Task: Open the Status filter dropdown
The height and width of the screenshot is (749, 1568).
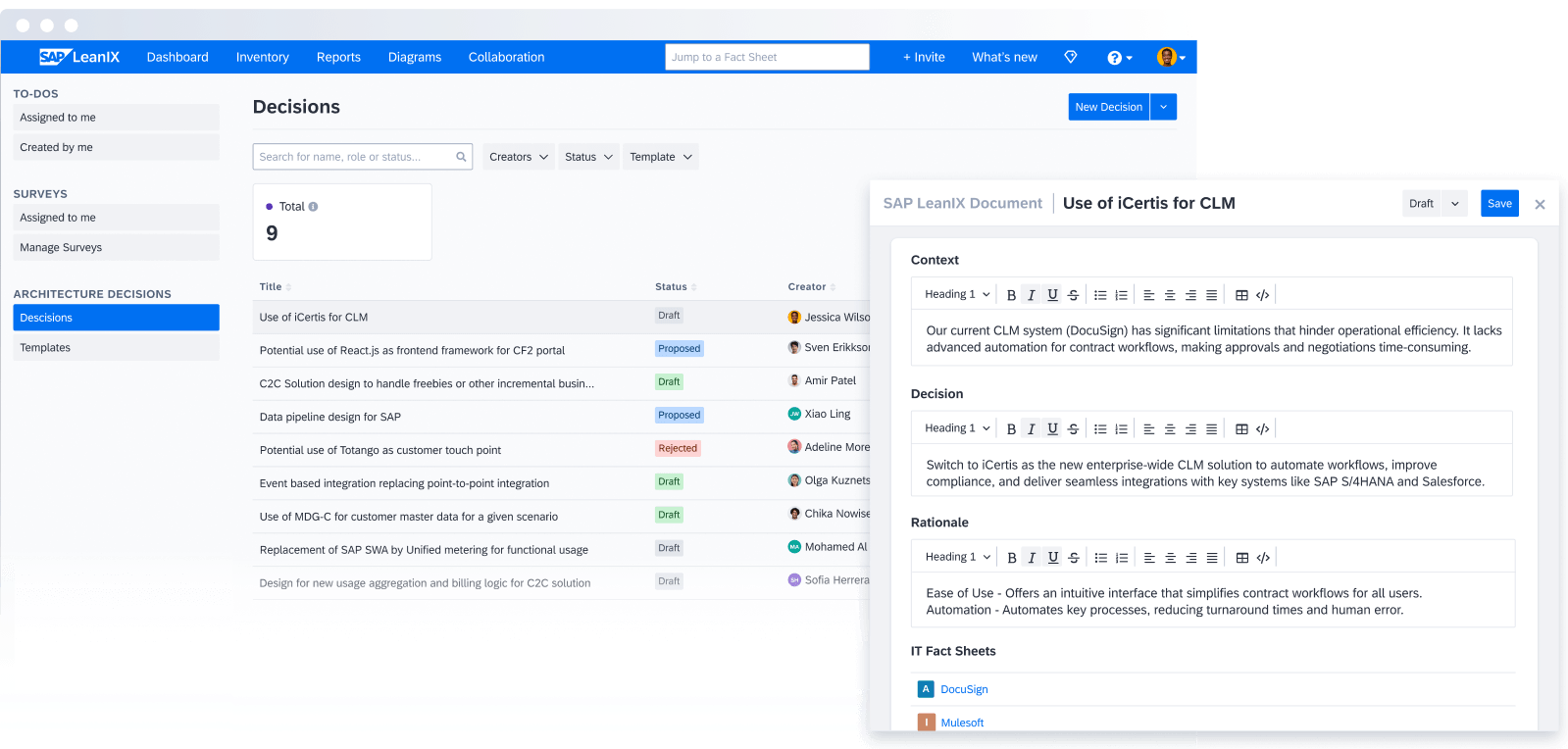Action: pyautogui.click(x=588, y=157)
